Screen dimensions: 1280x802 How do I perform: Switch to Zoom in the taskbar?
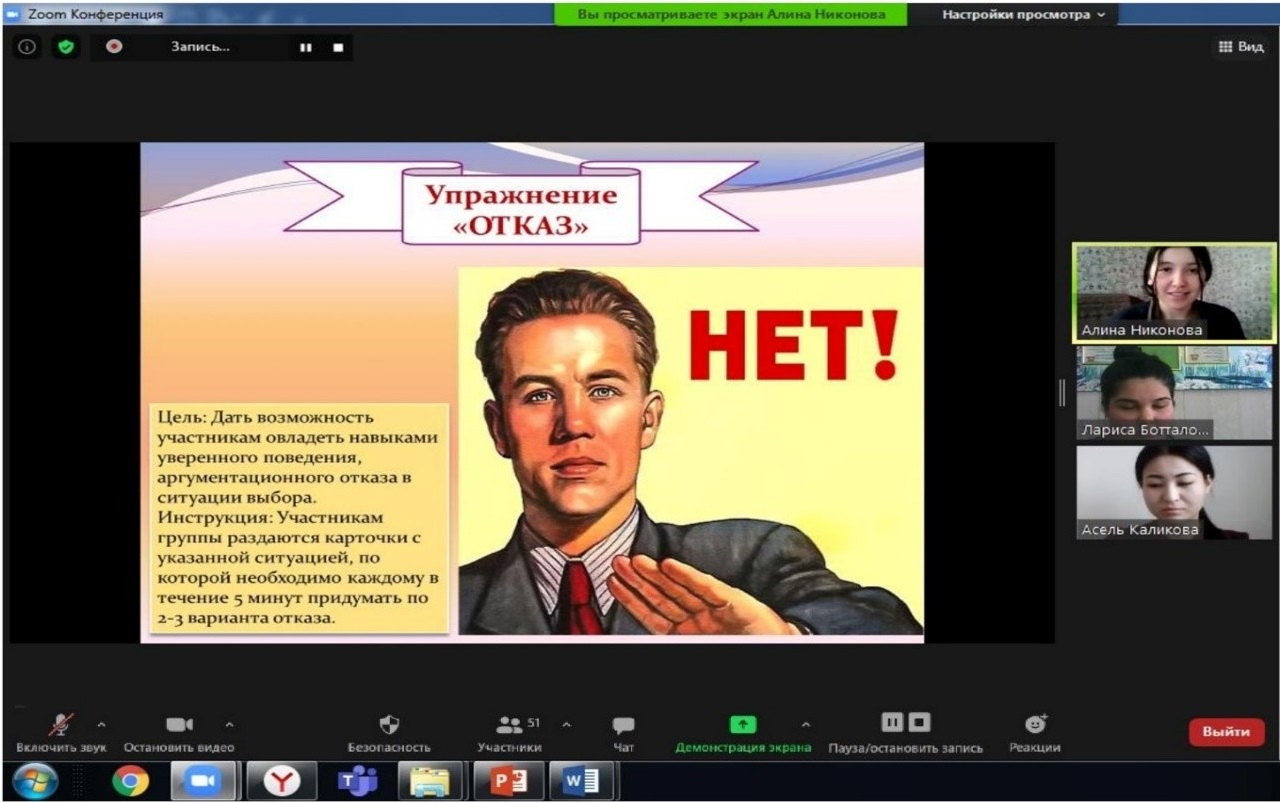pyautogui.click(x=203, y=781)
